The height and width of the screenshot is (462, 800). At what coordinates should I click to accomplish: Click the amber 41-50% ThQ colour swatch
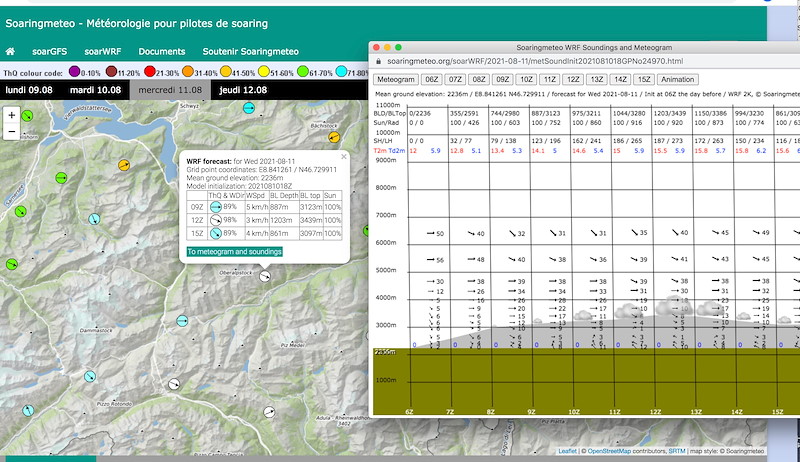click(226, 71)
